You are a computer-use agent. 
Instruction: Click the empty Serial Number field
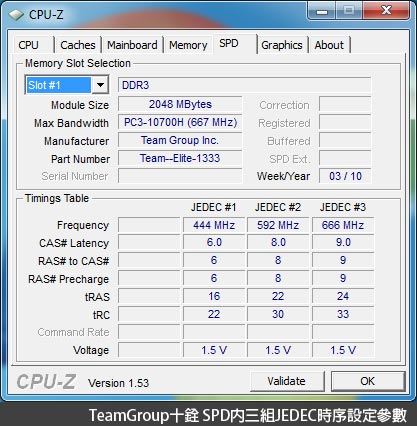click(x=180, y=176)
